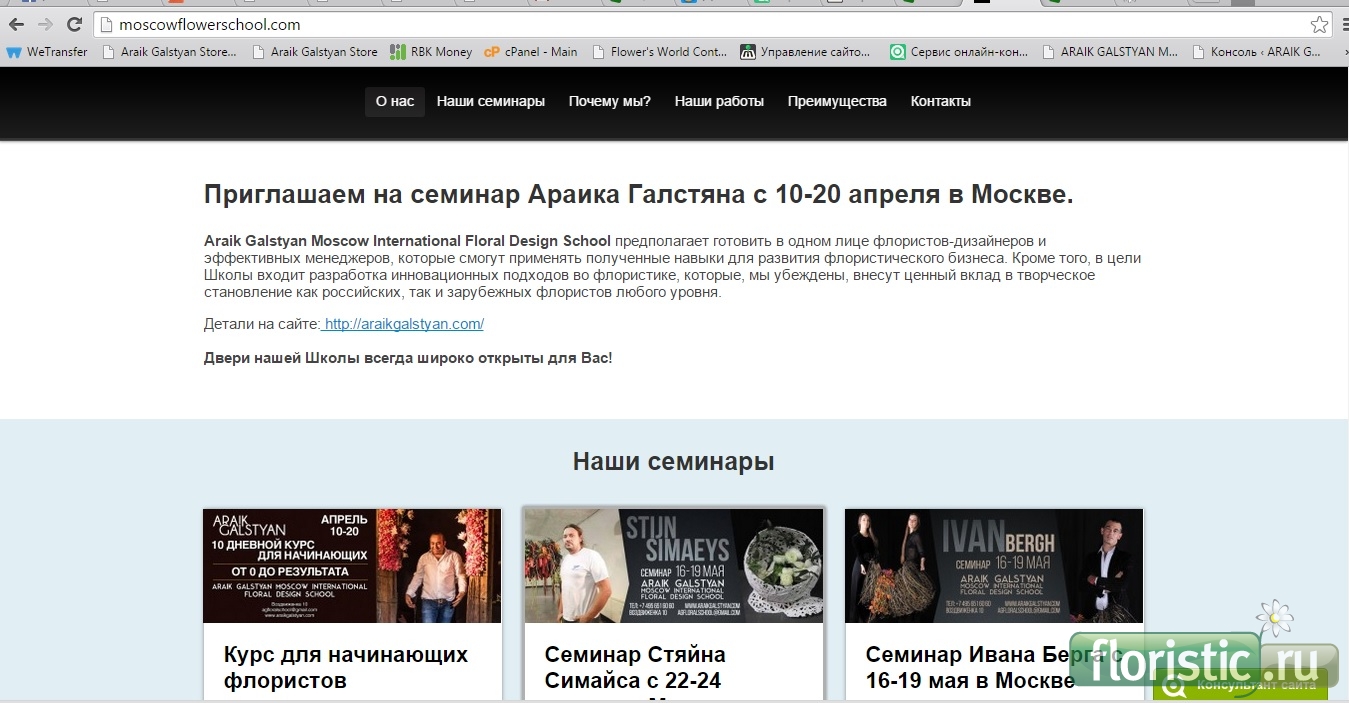The image size is (1349, 703).
Task: Follow the araikgalstyan.com link
Action: 404,324
